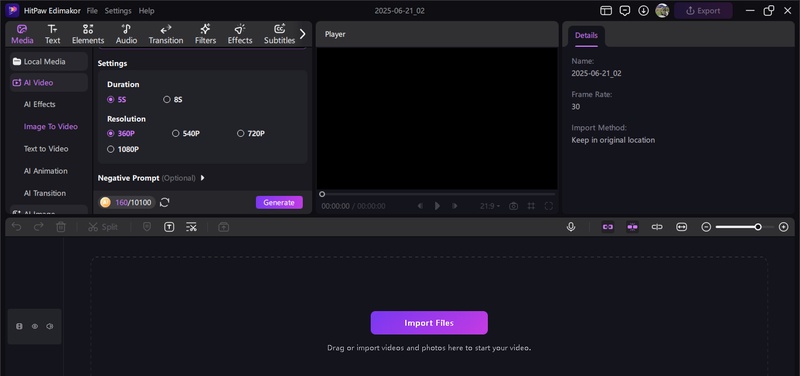This screenshot has height=376, width=800.
Task: Toggle the second purple timeline snap icon
Action: [x=633, y=227]
